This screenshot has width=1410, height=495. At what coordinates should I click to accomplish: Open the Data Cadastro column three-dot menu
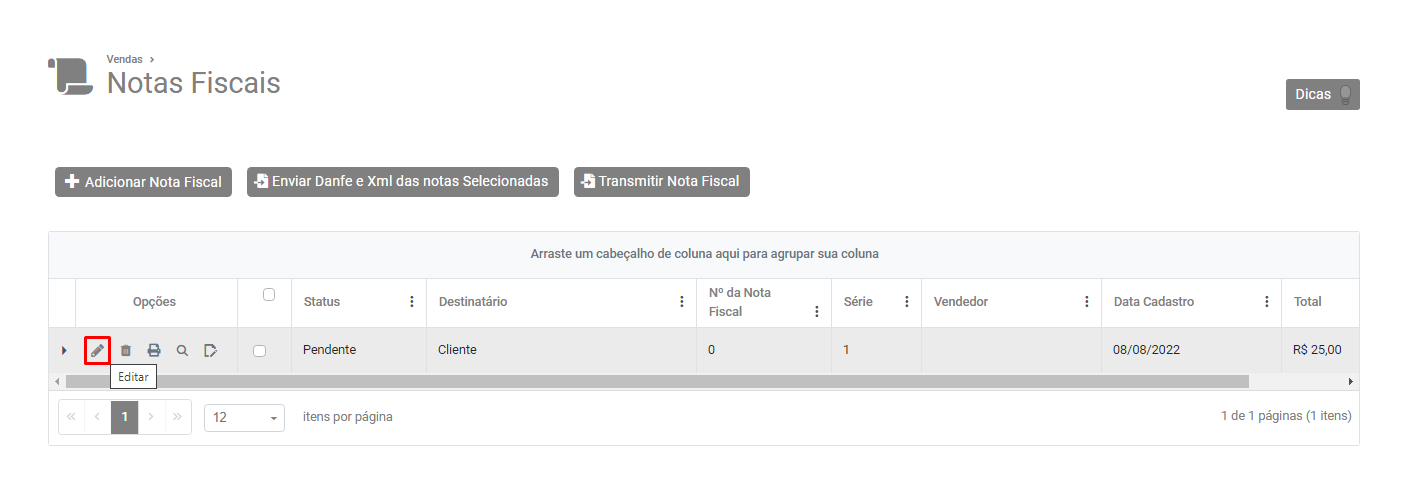click(1267, 302)
